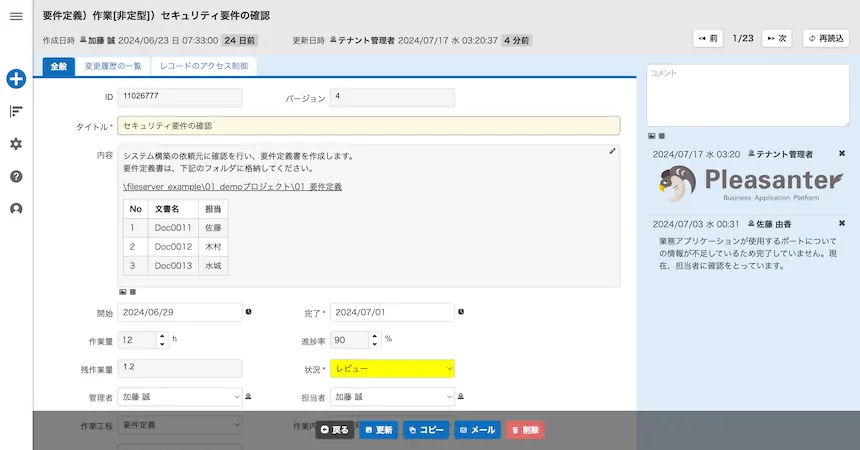Viewport: 860px width, 450px height.
Task: Click the メール mail button
Action: pyautogui.click(x=478, y=430)
